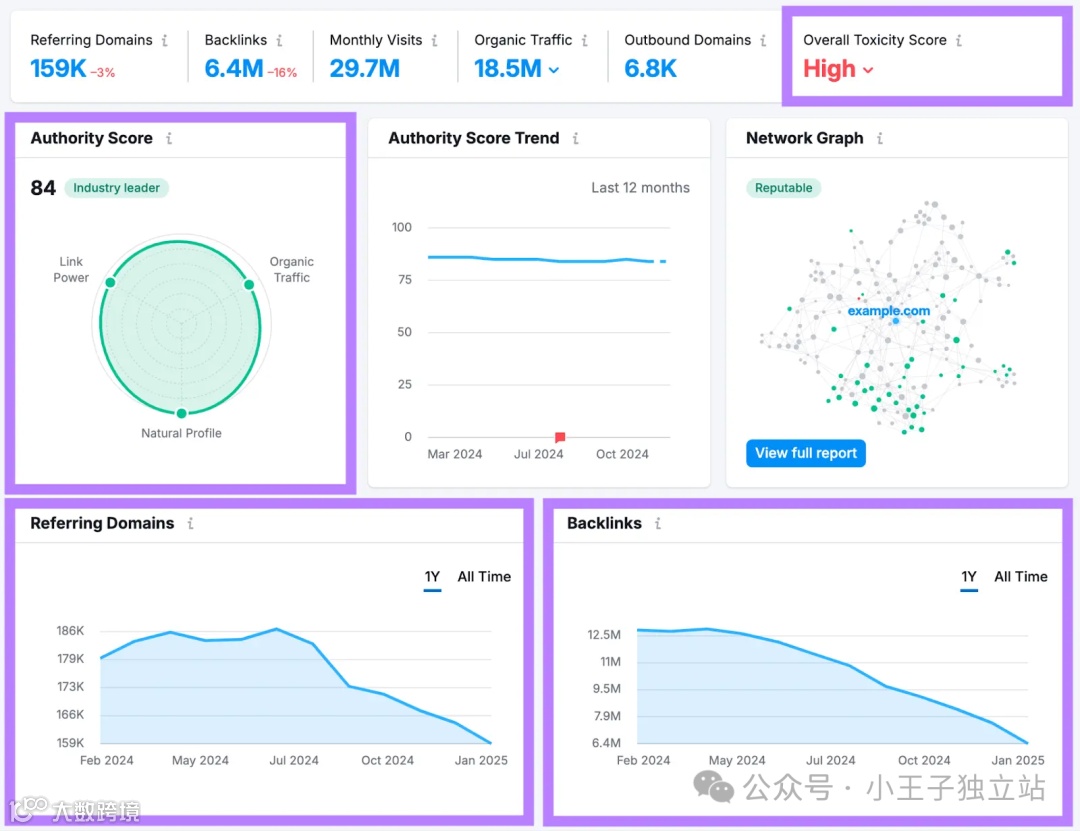
Task: Click info icon beside Backlinks top metric
Action: (279, 41)
